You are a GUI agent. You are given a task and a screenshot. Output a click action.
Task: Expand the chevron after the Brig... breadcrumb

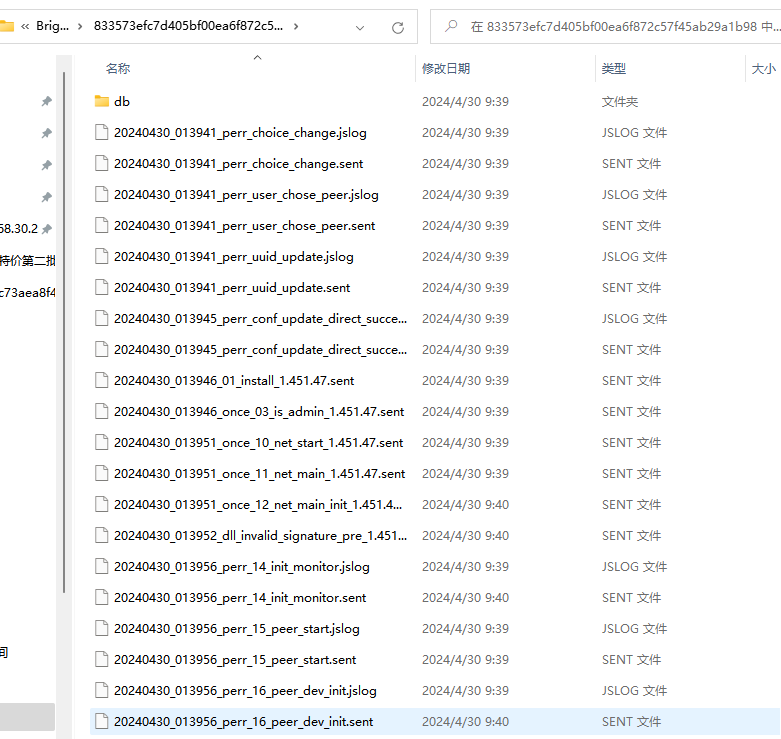point(80,26)
